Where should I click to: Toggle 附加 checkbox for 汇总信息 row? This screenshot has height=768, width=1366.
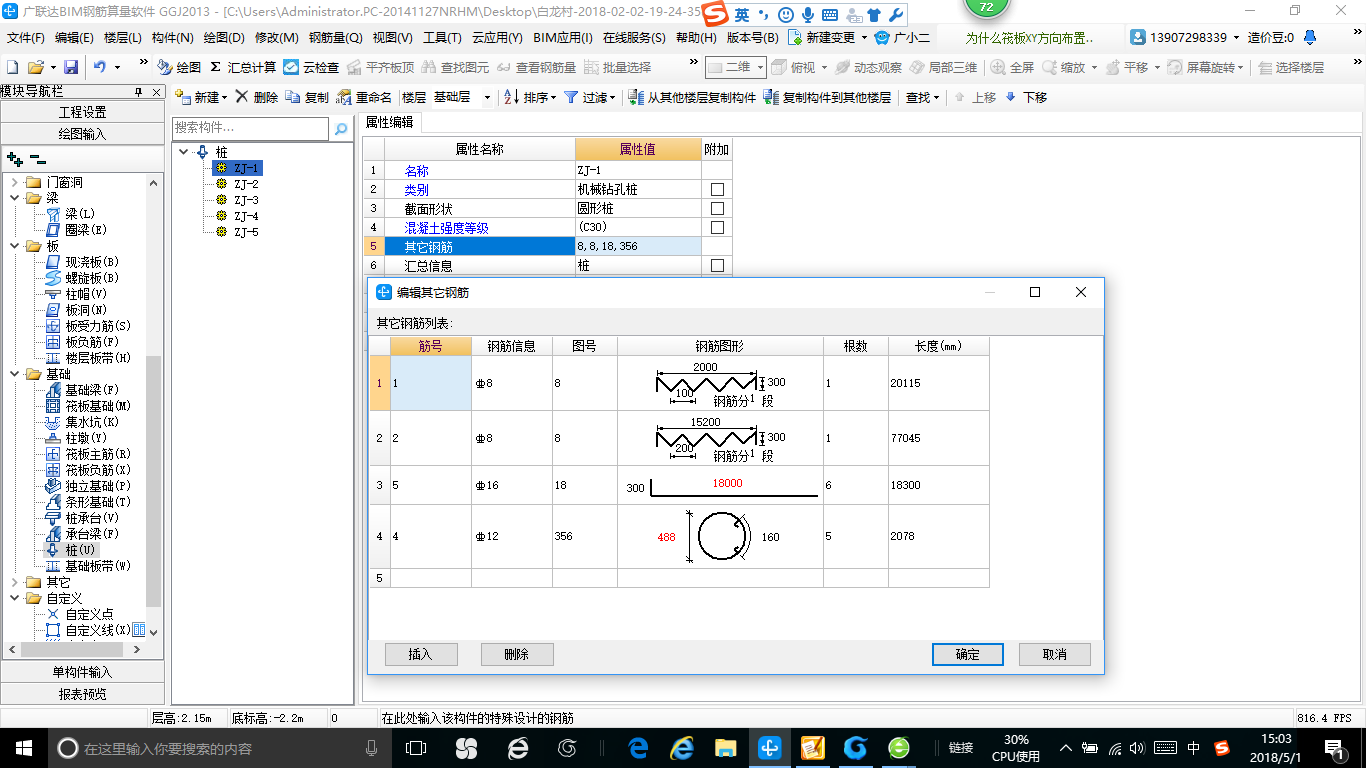tap(717, 266)
